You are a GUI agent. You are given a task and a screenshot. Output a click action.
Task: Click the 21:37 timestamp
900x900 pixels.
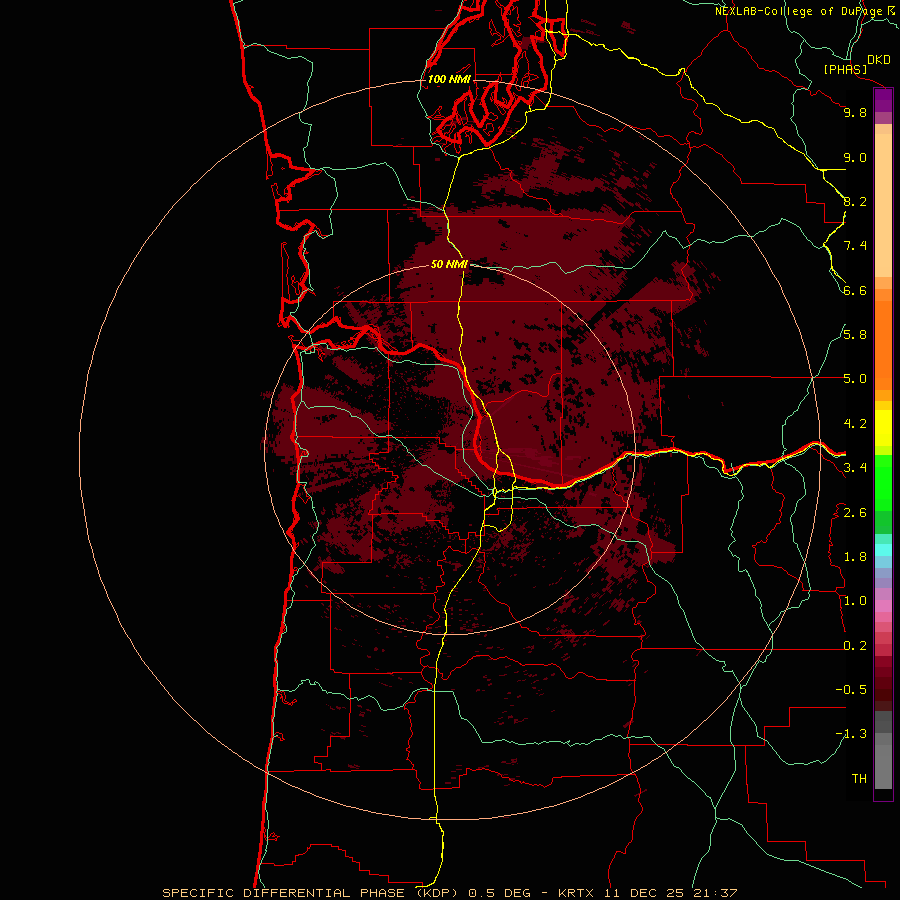[715, 893]
